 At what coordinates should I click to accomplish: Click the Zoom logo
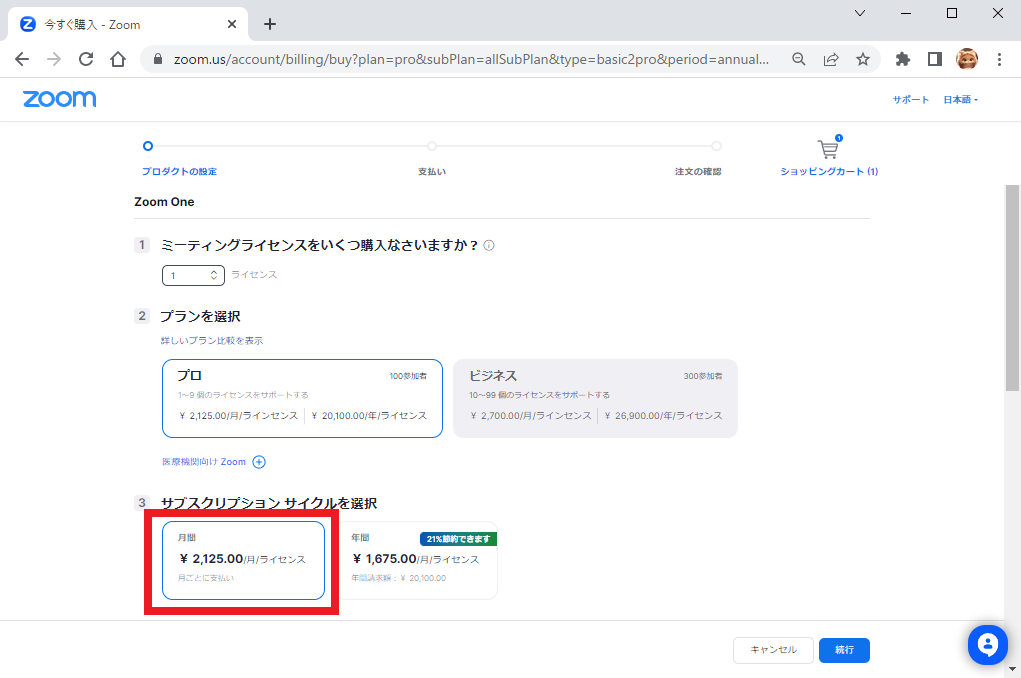tap(60, 99)
